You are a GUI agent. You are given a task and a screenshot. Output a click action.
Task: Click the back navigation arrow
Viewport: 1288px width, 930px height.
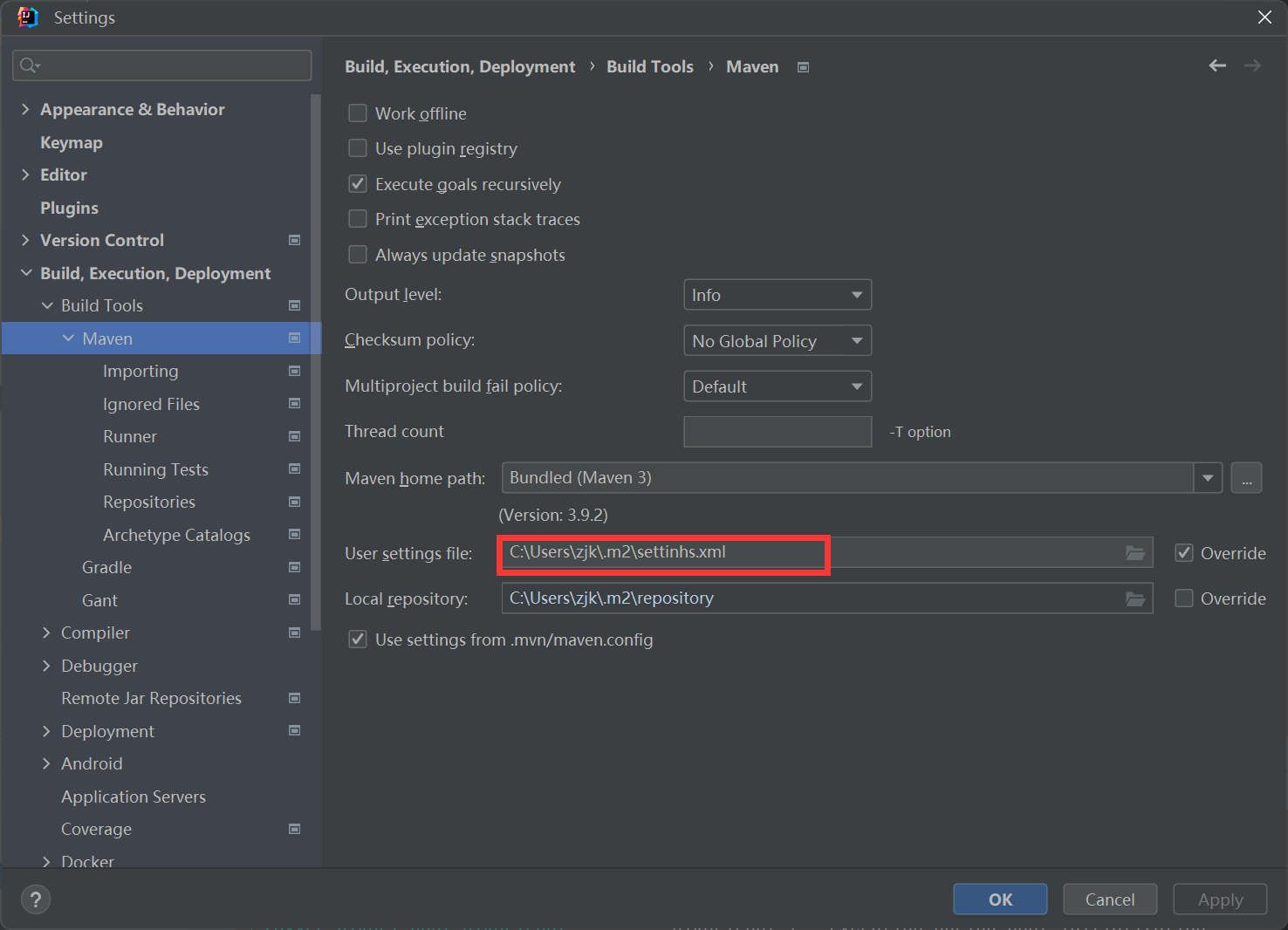coord(1217,65)
